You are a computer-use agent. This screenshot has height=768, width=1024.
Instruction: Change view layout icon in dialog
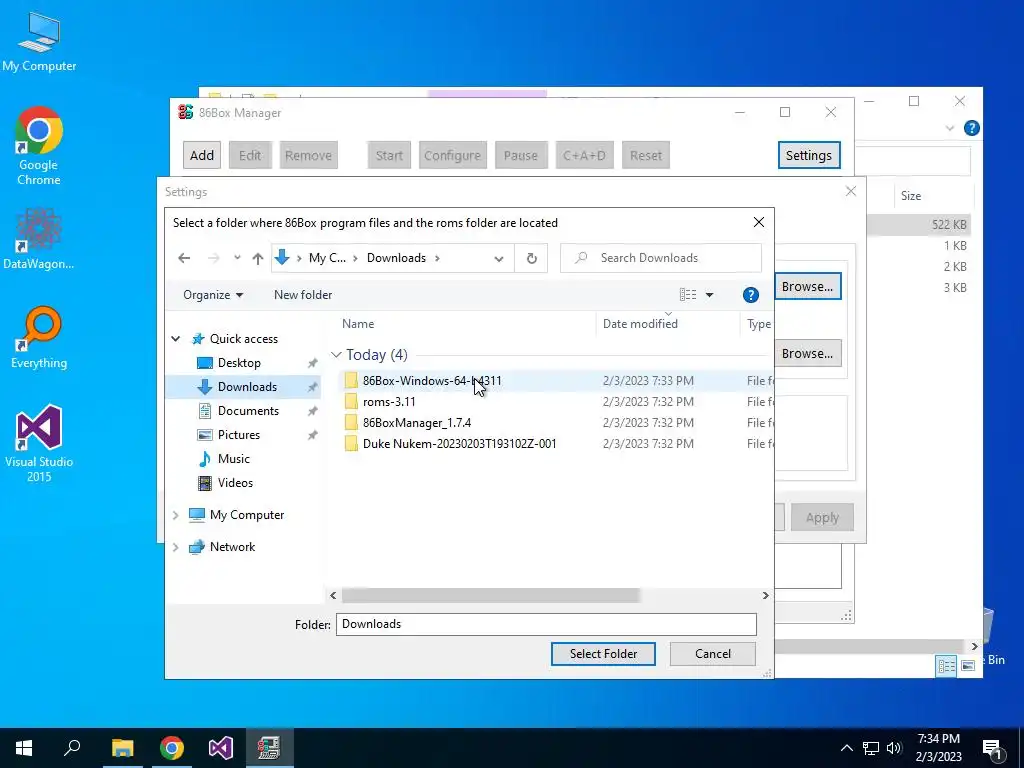(x=688, y=295)
